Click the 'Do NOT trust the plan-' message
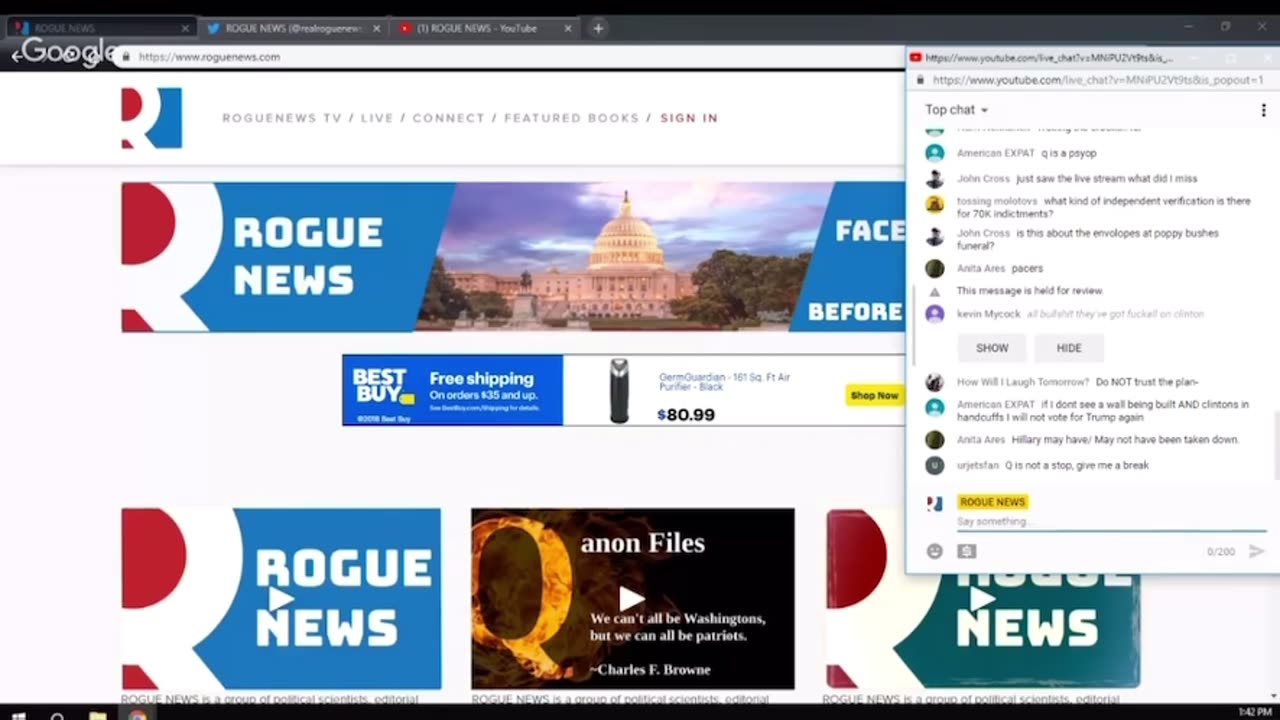 1147,382
